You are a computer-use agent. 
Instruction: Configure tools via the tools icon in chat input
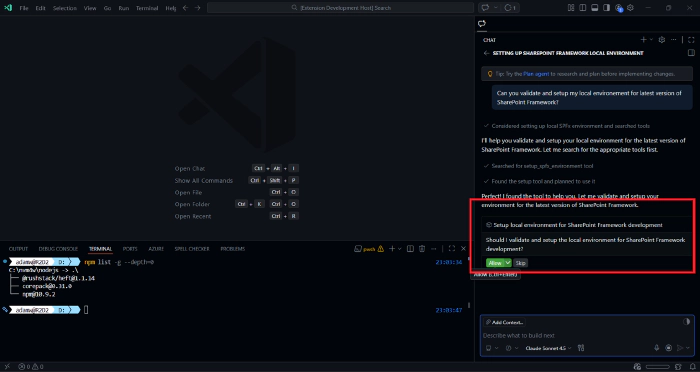pyautogui.click(x=581, y=348)
